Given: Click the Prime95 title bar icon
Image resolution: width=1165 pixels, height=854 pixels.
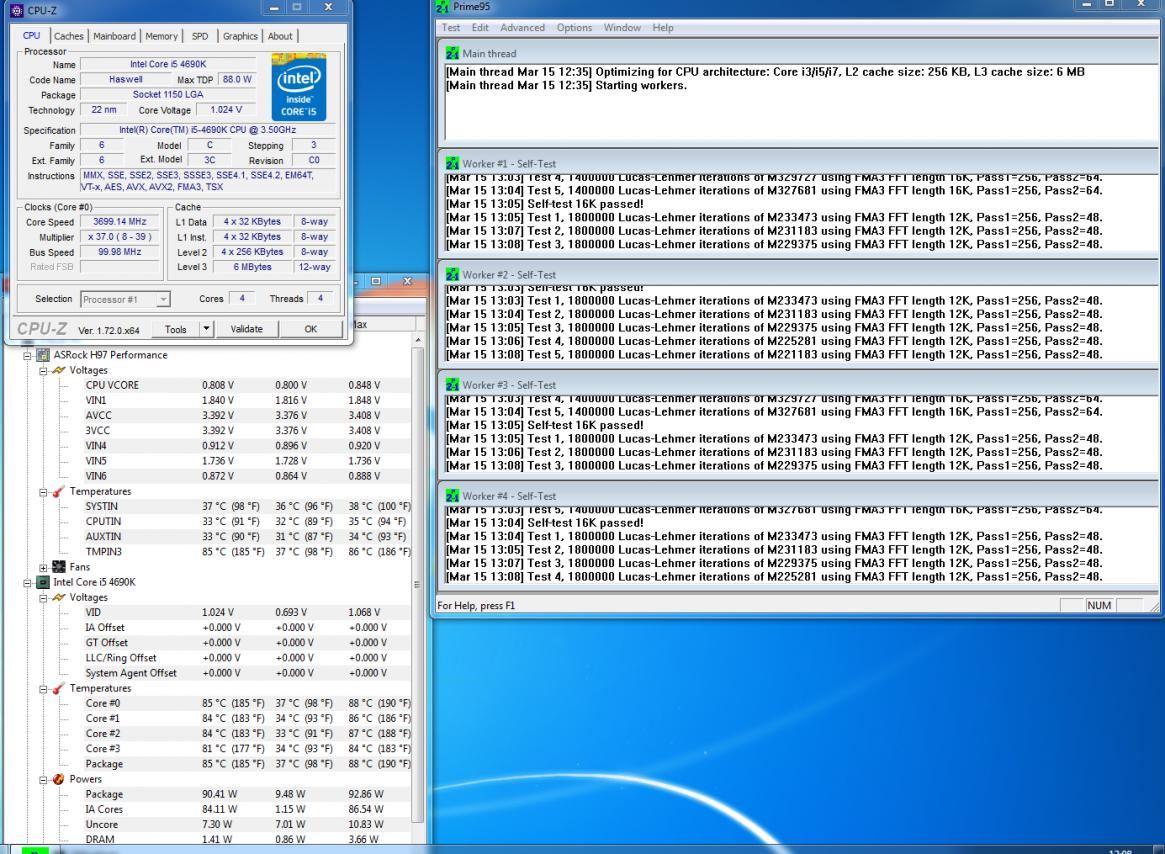Looking at the screenshot, I should [x=443, y=7].
